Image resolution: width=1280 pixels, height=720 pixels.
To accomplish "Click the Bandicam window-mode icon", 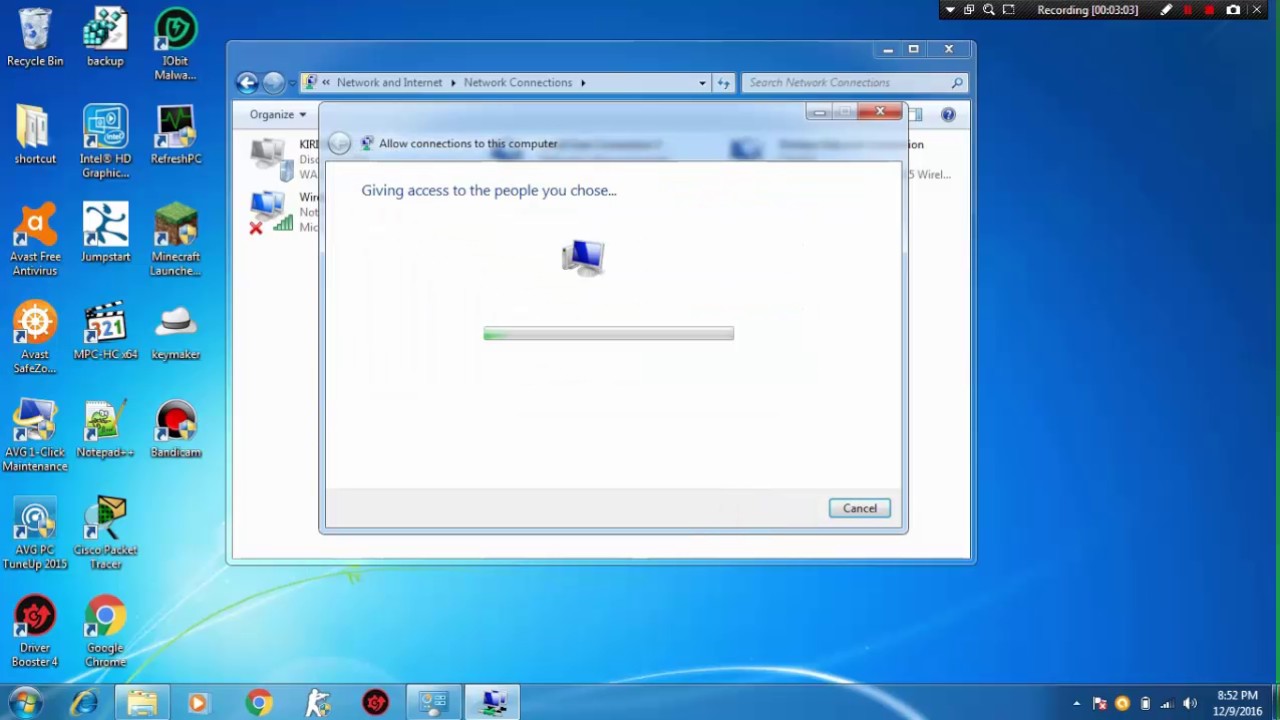I will [969, 10].
